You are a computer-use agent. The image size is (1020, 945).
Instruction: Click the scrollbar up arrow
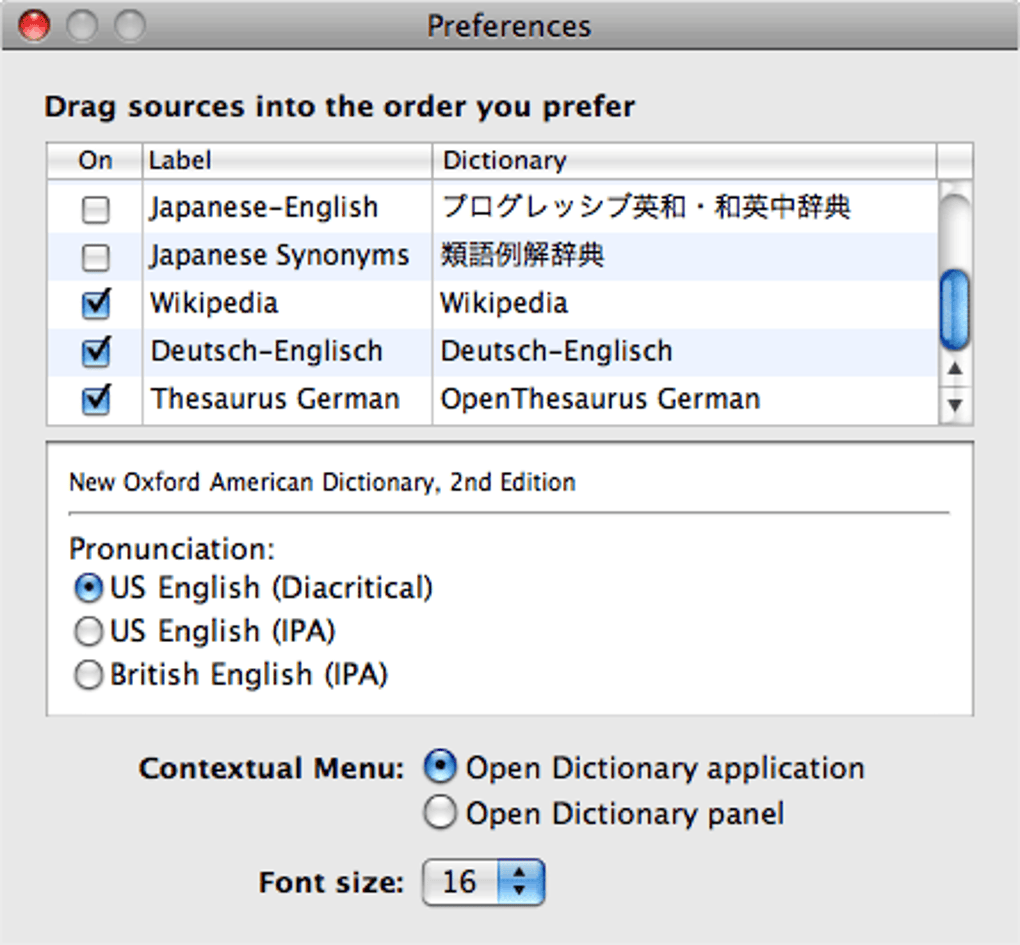(x=955, y=369)
